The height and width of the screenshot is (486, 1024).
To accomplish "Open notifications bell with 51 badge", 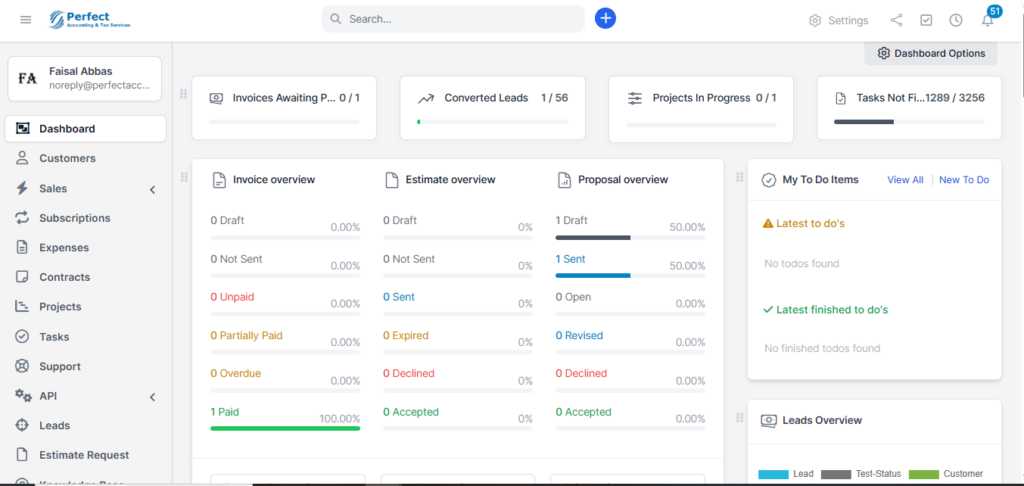I will [987, 20].
